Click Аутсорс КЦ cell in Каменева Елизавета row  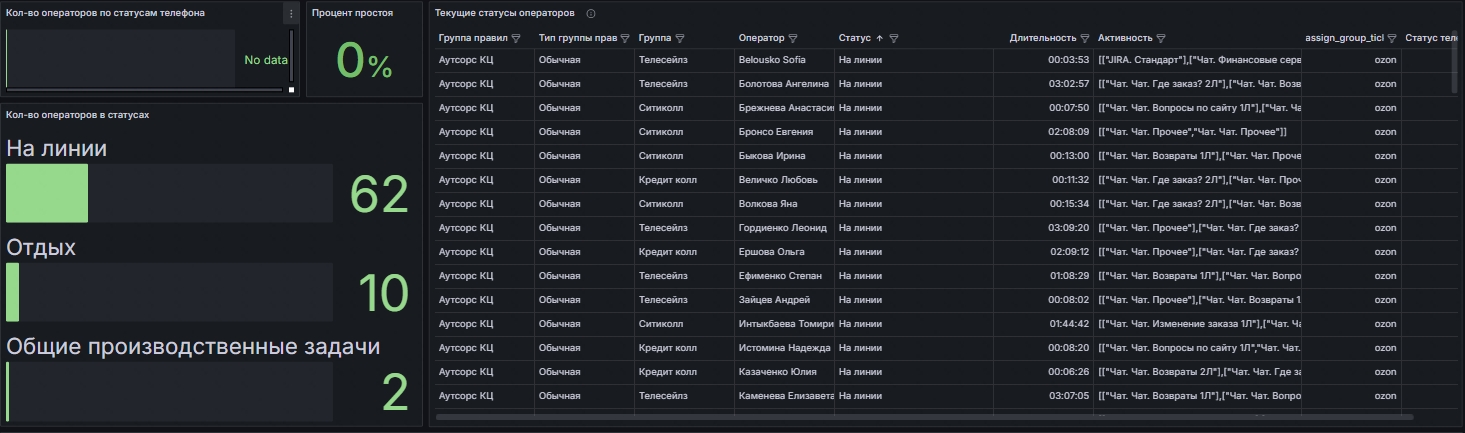[484, 396]
